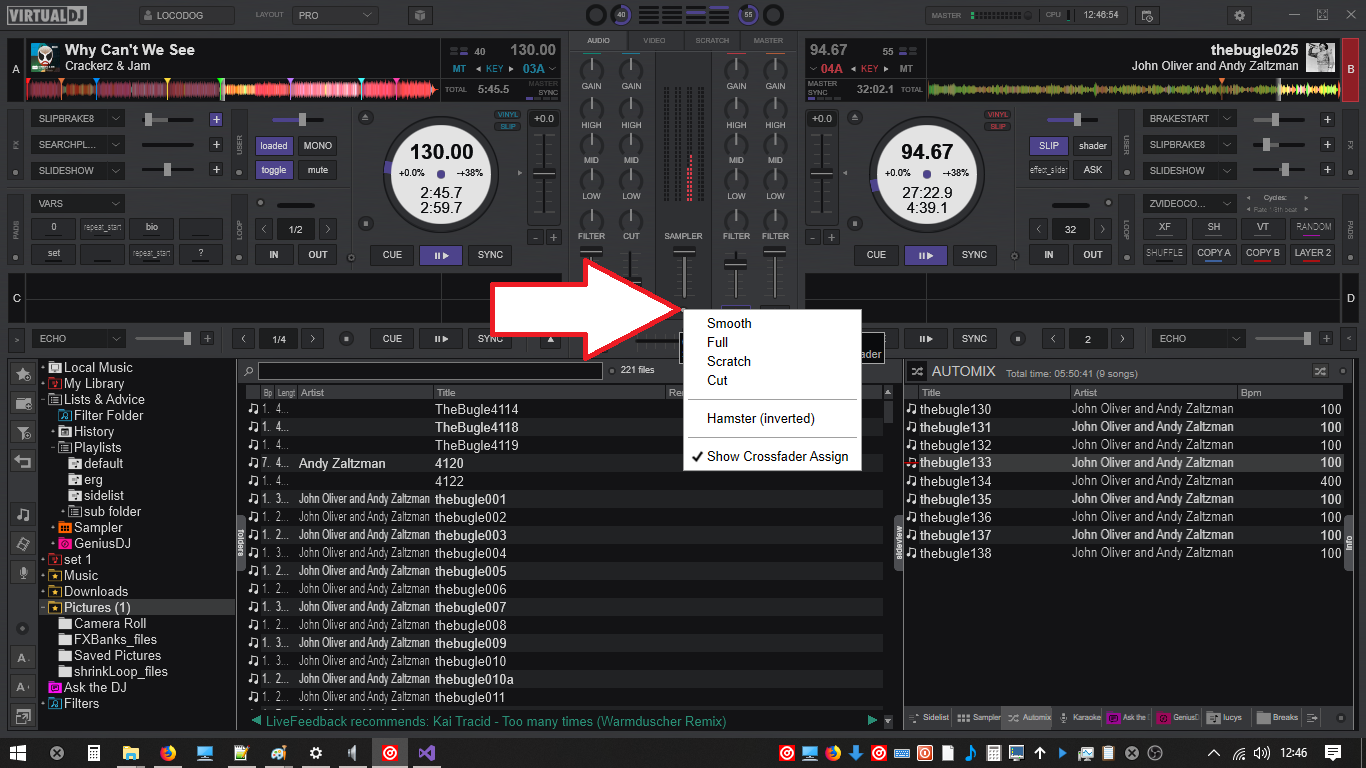Open the Windows notification center icon

click(1333, 753)
